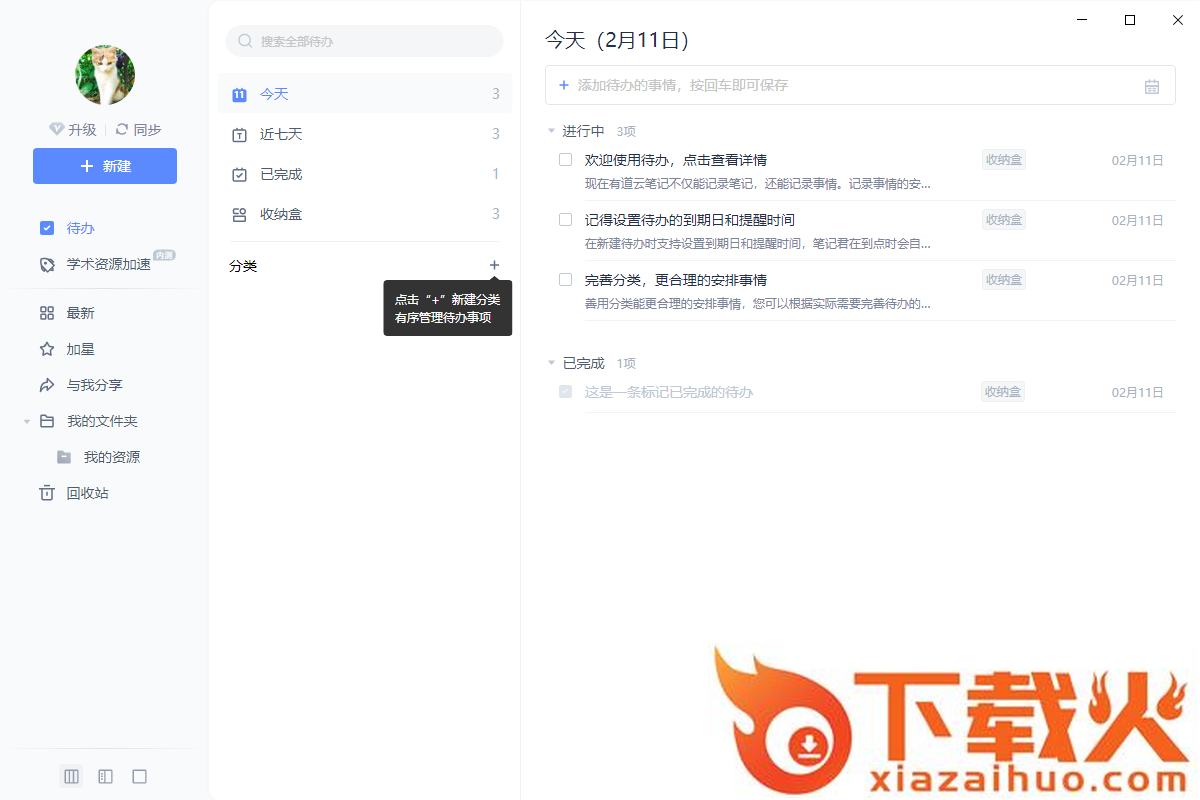Click the 升级 upgrade link

pos(73,129)
